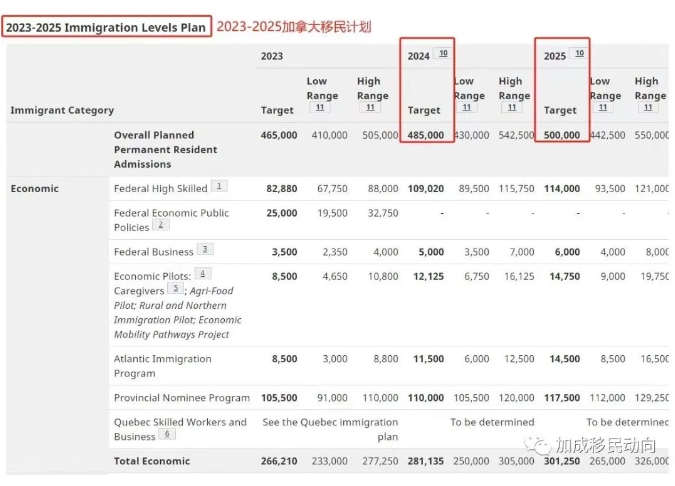This screenshot has width=675, height=486.
Task: Select the '67,750' Federal High Skilled cell
Action: [332, 189]
